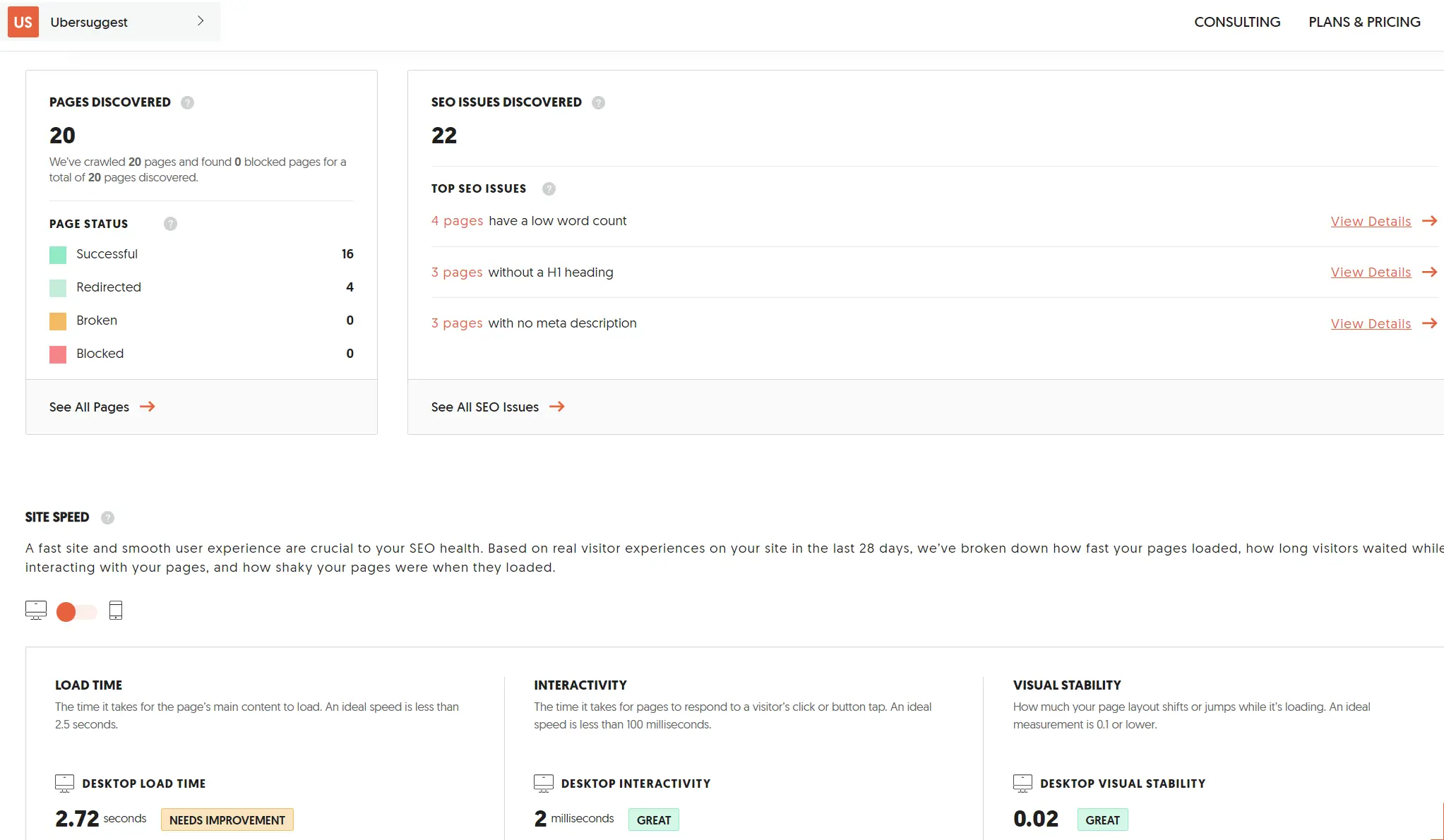This screenshot has width=1444, height=840.
Task: Click the Needs Improvement load time badge
Action: [x=227, y=819]
